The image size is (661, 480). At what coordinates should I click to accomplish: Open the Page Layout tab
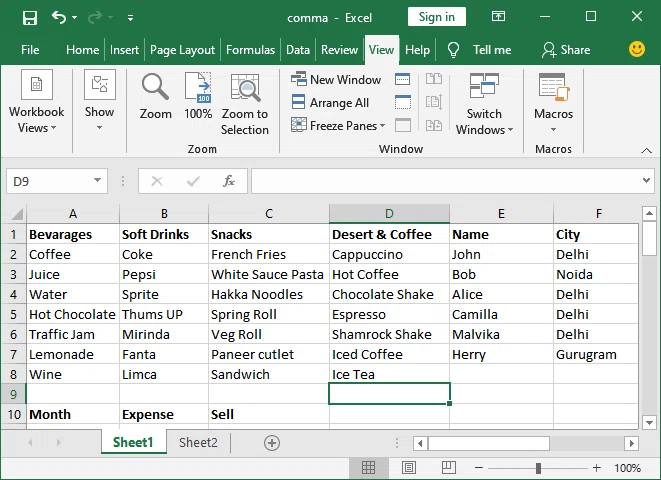coord(182,50)
